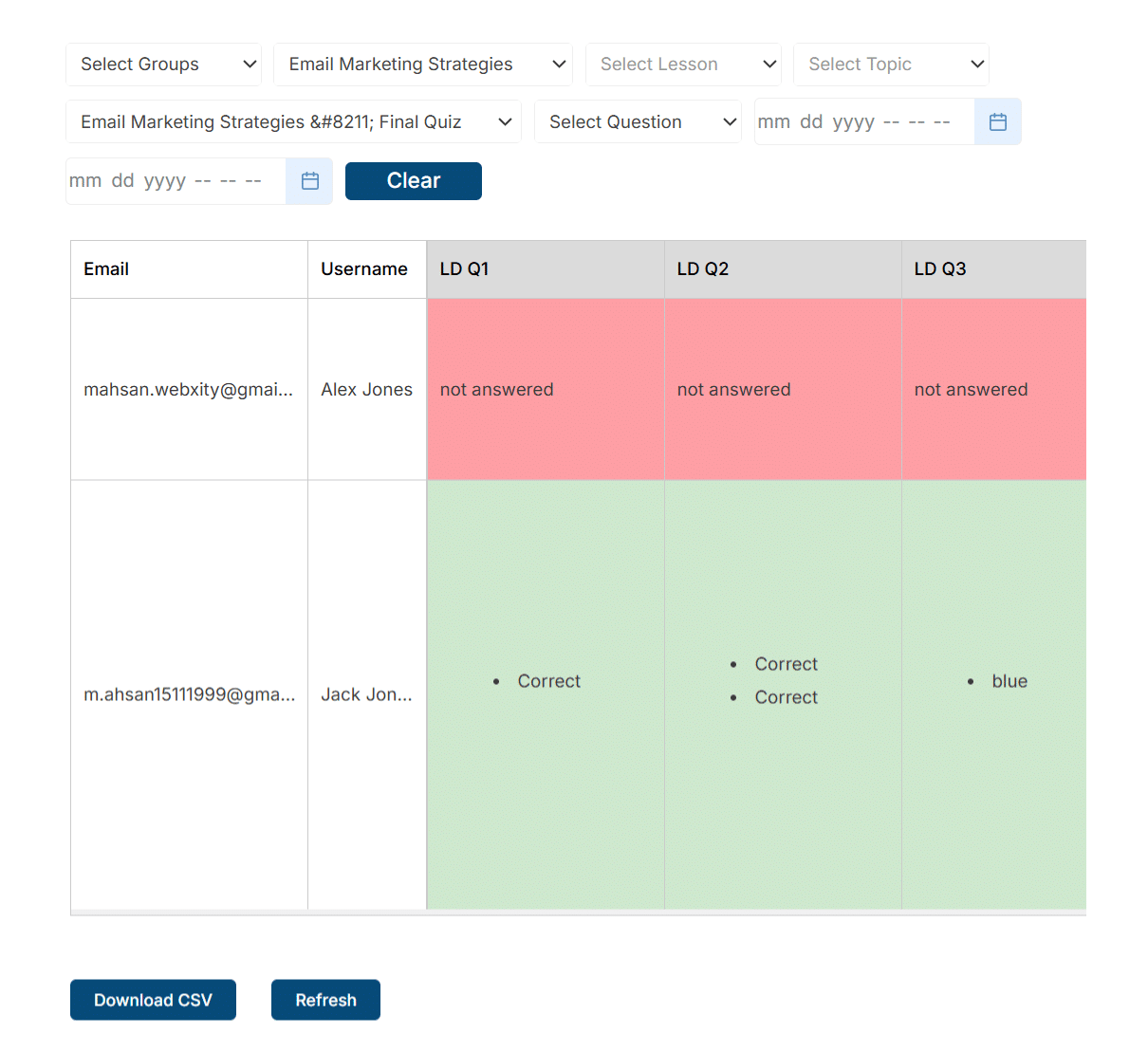
Task: Expand the Select Question dropdown
Action: [638, 121]
